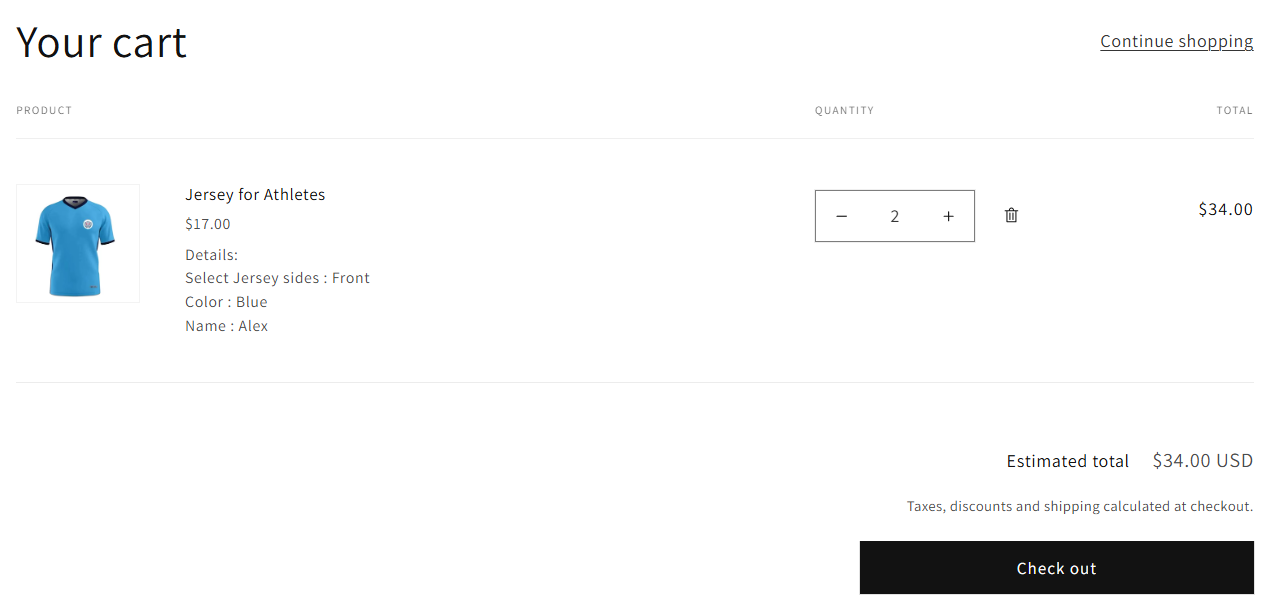Increase jersey quantity with plus icon

coord(948,216)
